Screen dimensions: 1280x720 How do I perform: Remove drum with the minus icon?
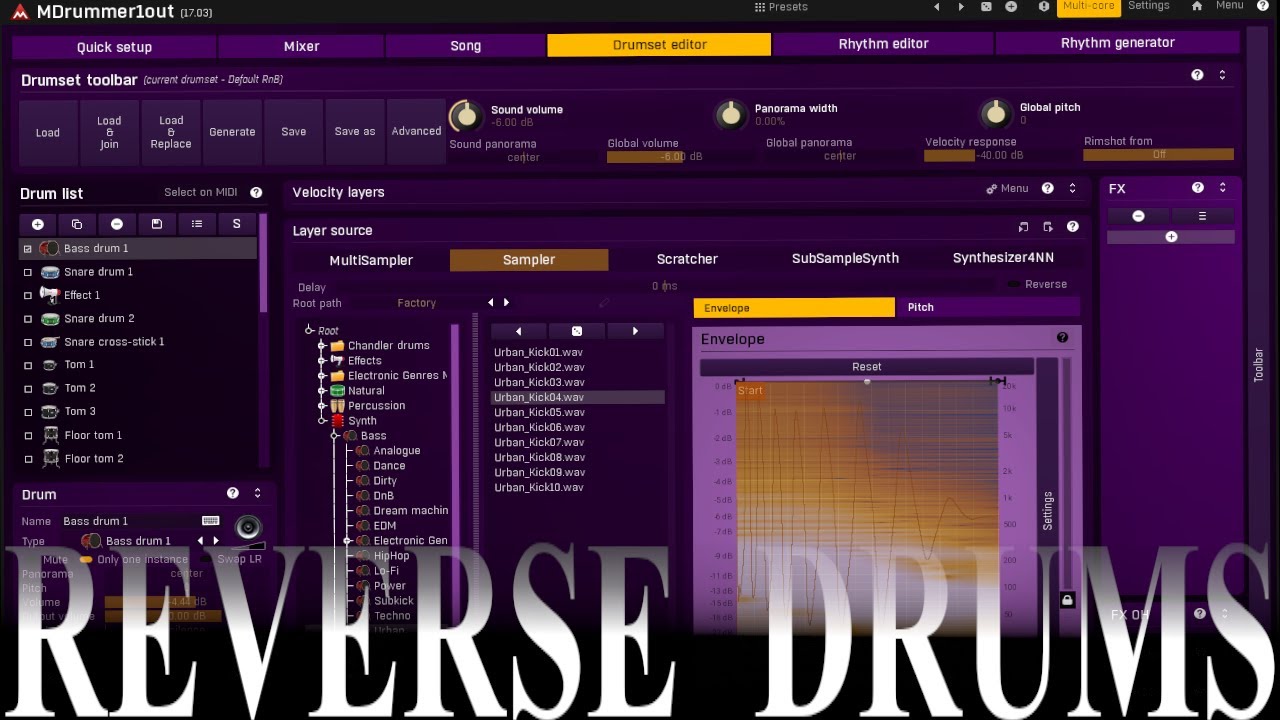[117, 224]
